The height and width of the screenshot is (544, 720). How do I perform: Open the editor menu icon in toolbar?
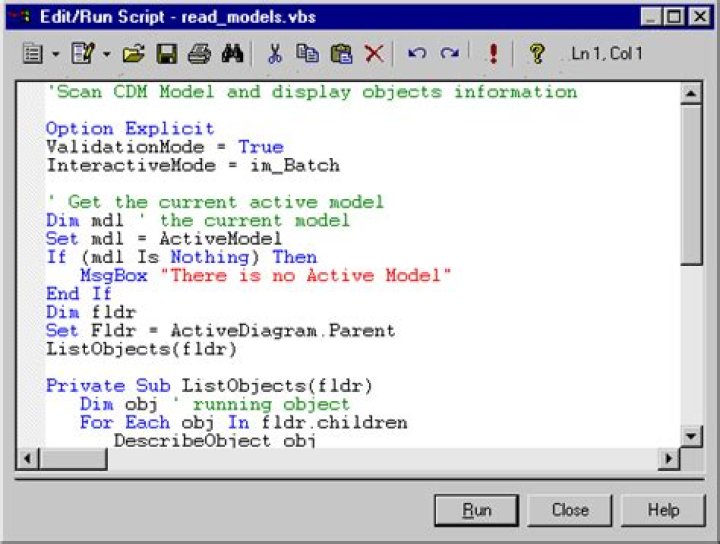pos(33,54)
